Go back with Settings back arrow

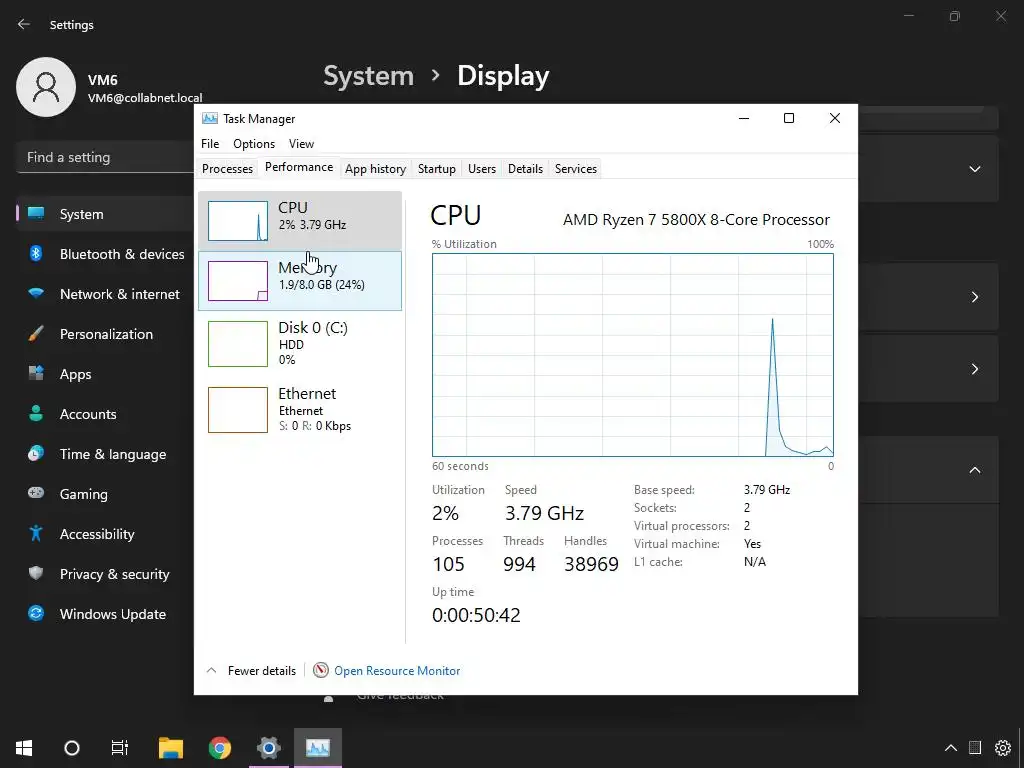pos(24,24)
